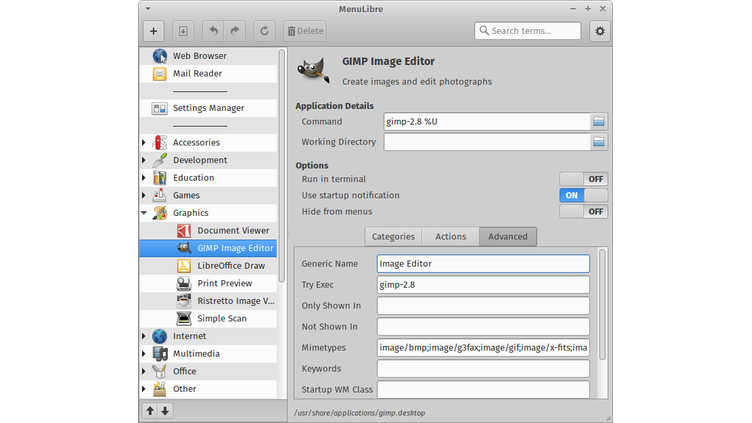Move selected item up with arrow

(x=150, y=410)
